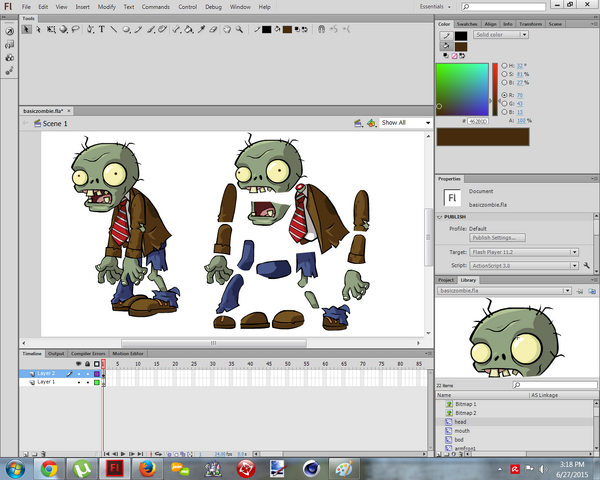Select the Selection arrow tool
Viewport: 600px width, 480px height.
point(26,29)
